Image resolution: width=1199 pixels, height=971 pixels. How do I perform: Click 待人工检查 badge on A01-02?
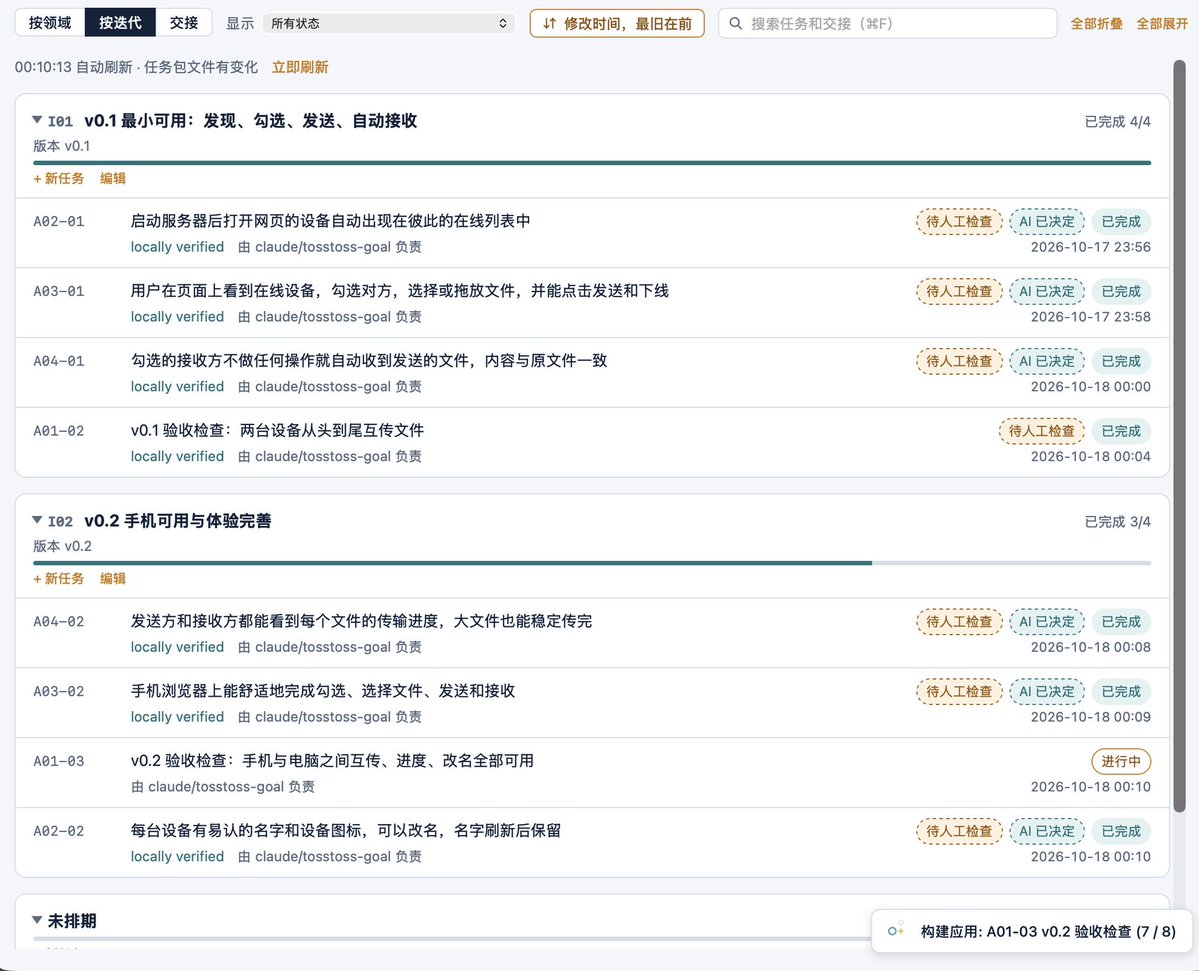tap(1041, 431)
